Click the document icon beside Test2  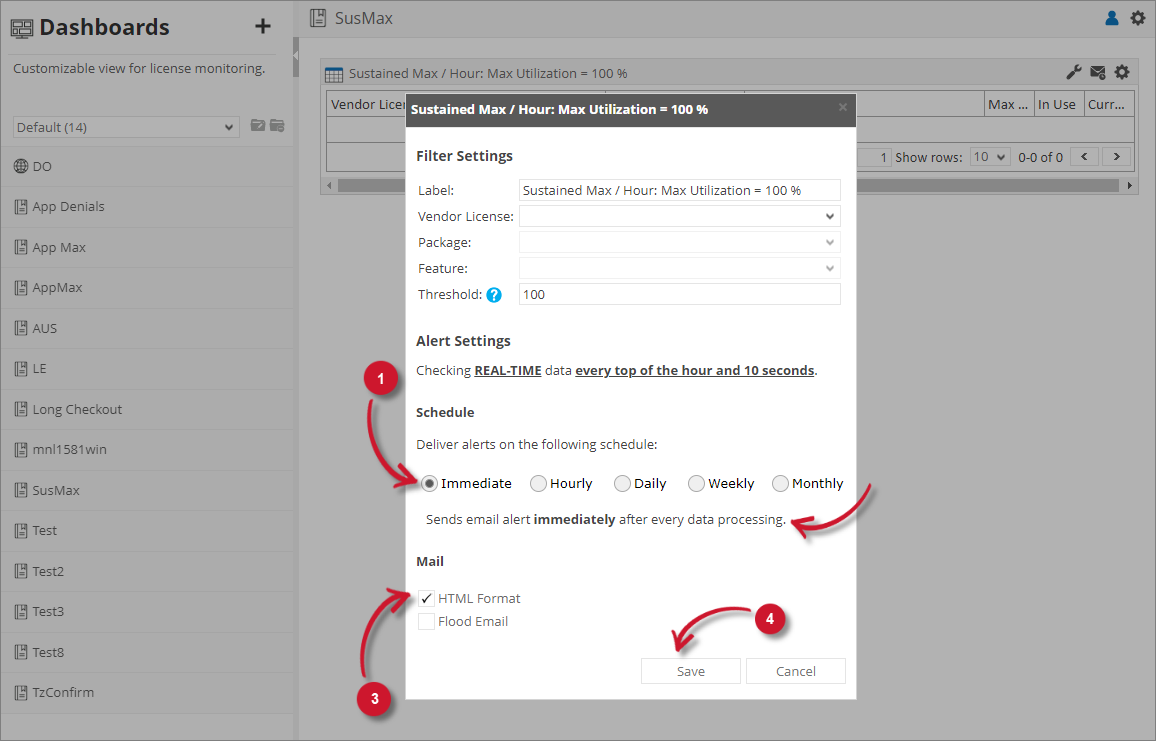pyautogui.click(x=21, y=571)
